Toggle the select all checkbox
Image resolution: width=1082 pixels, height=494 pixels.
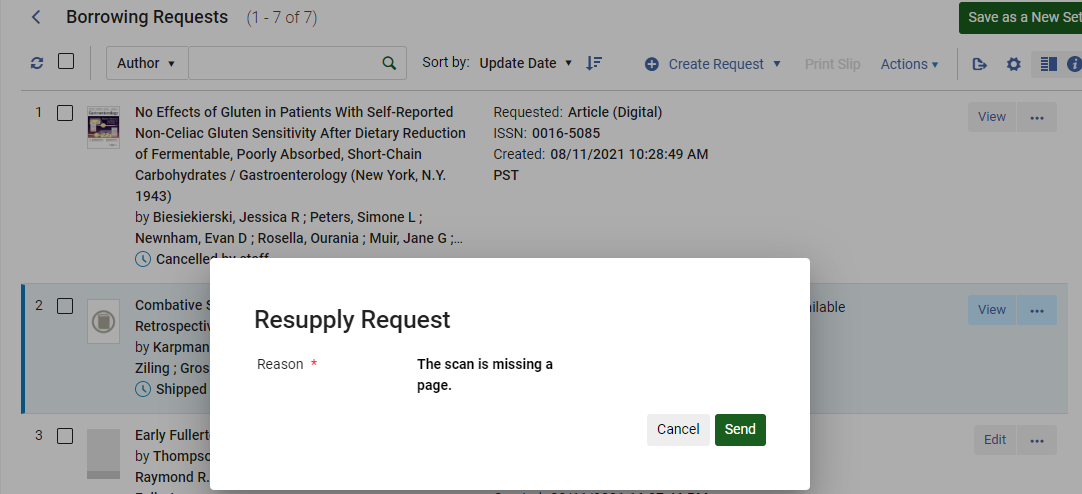pos(66,62)
